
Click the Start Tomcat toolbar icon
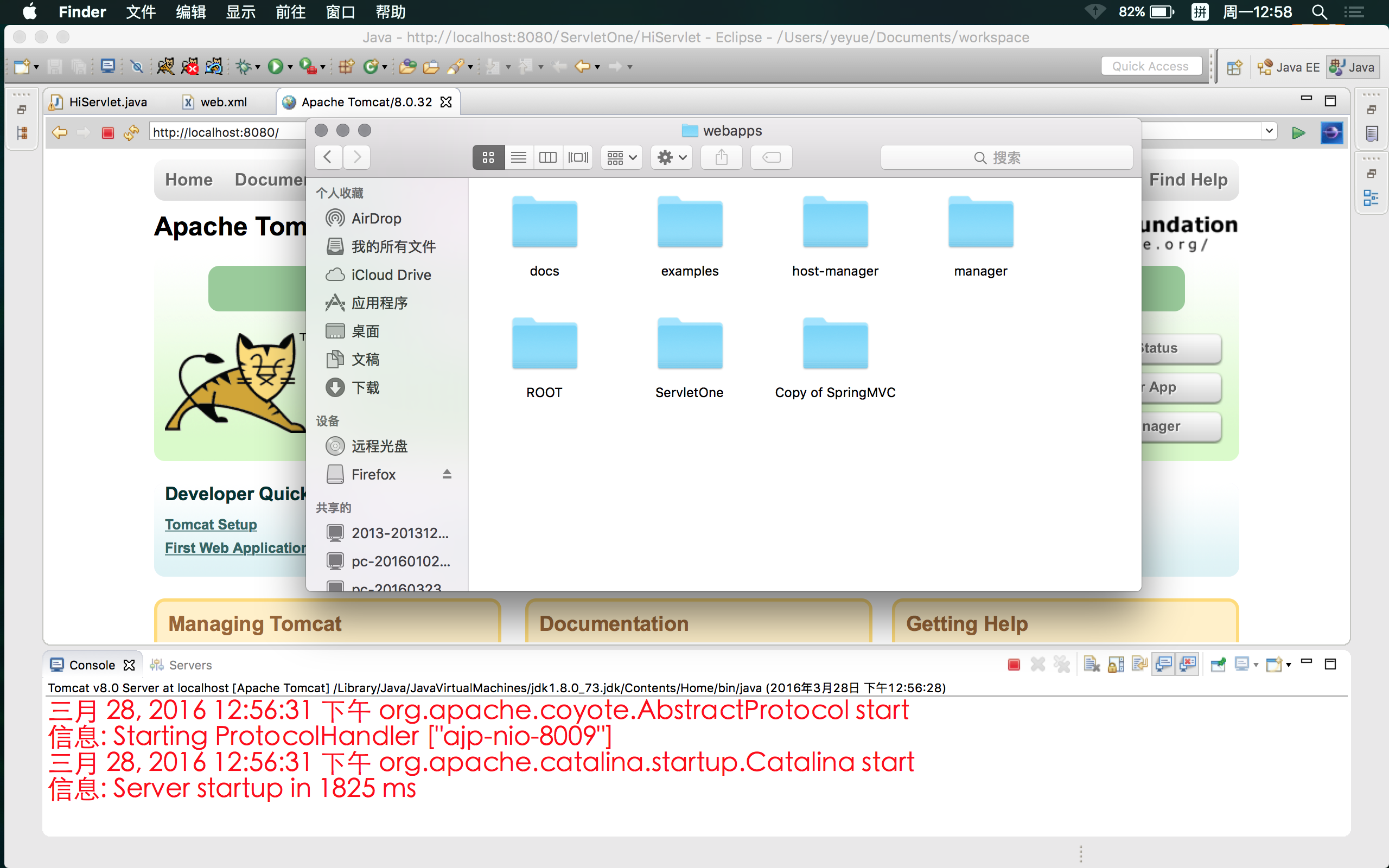(x=165, y=67)
